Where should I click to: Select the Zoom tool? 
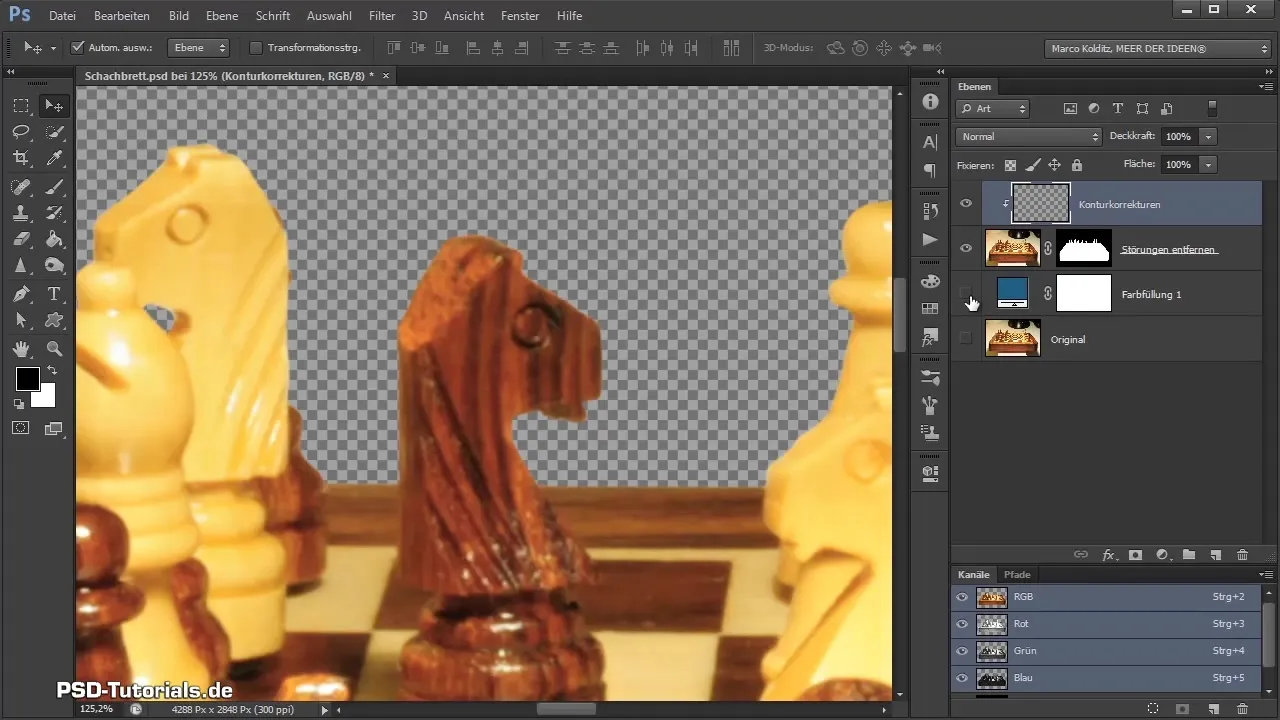[x=54, y=348]
